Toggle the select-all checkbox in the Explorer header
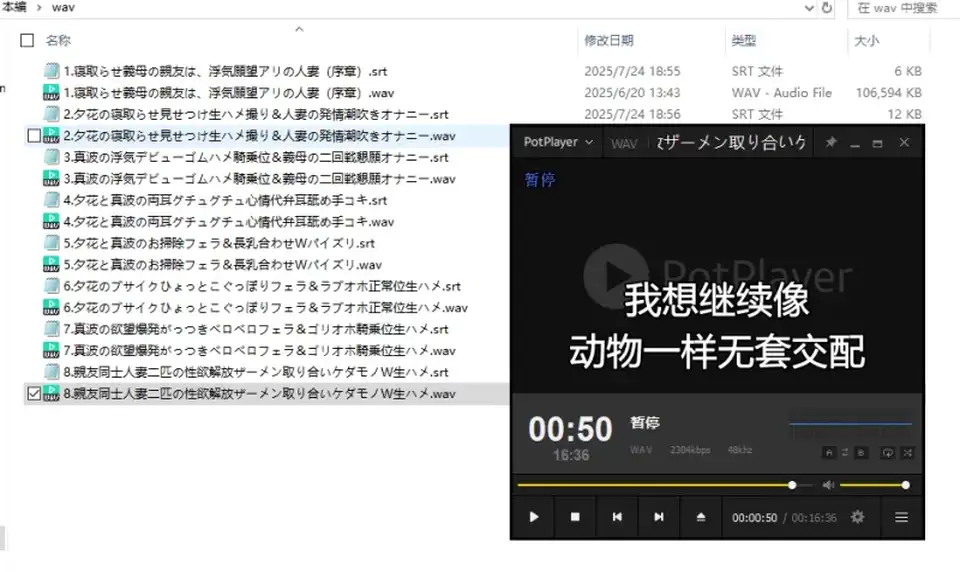Image resolution: width=960 pixels, height=572 pixels. pyautogui.click(x=27, y=40)
